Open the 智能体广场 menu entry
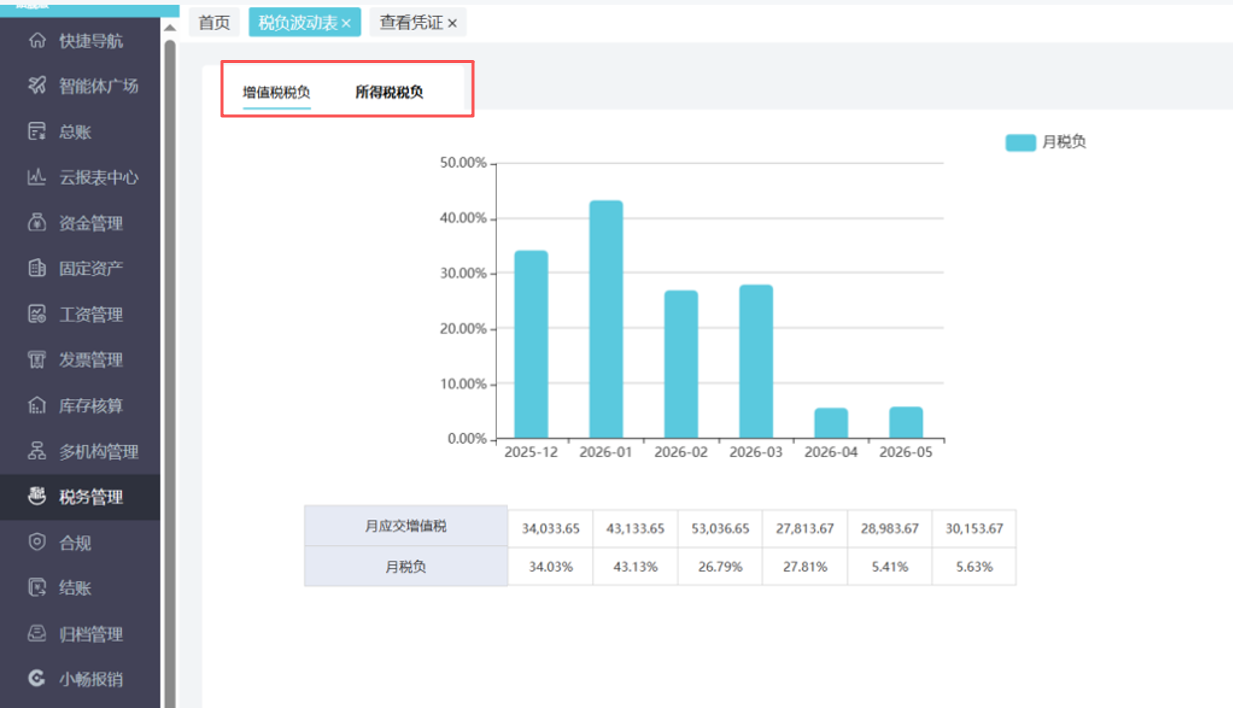 80,86
